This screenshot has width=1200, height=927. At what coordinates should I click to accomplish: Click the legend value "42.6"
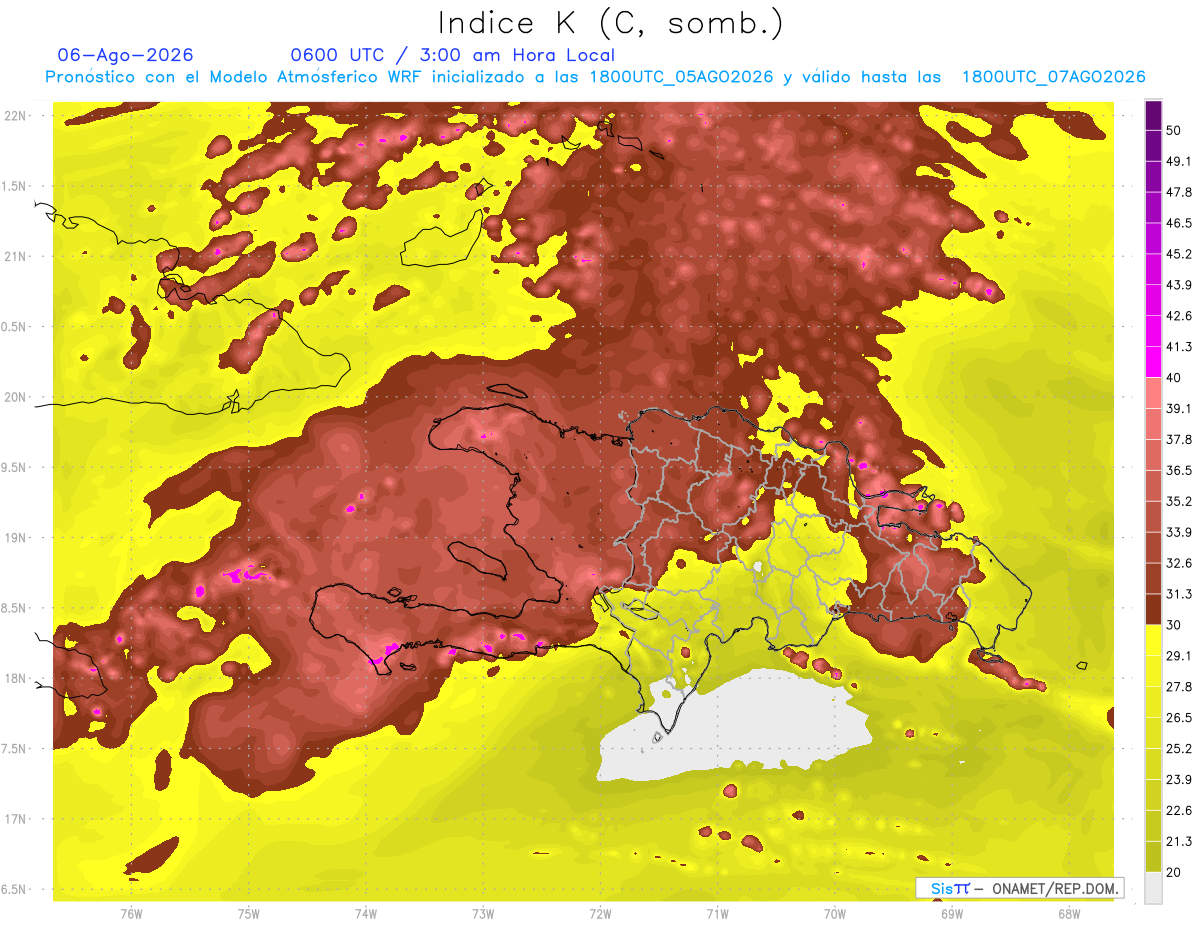click(1179, 316)
